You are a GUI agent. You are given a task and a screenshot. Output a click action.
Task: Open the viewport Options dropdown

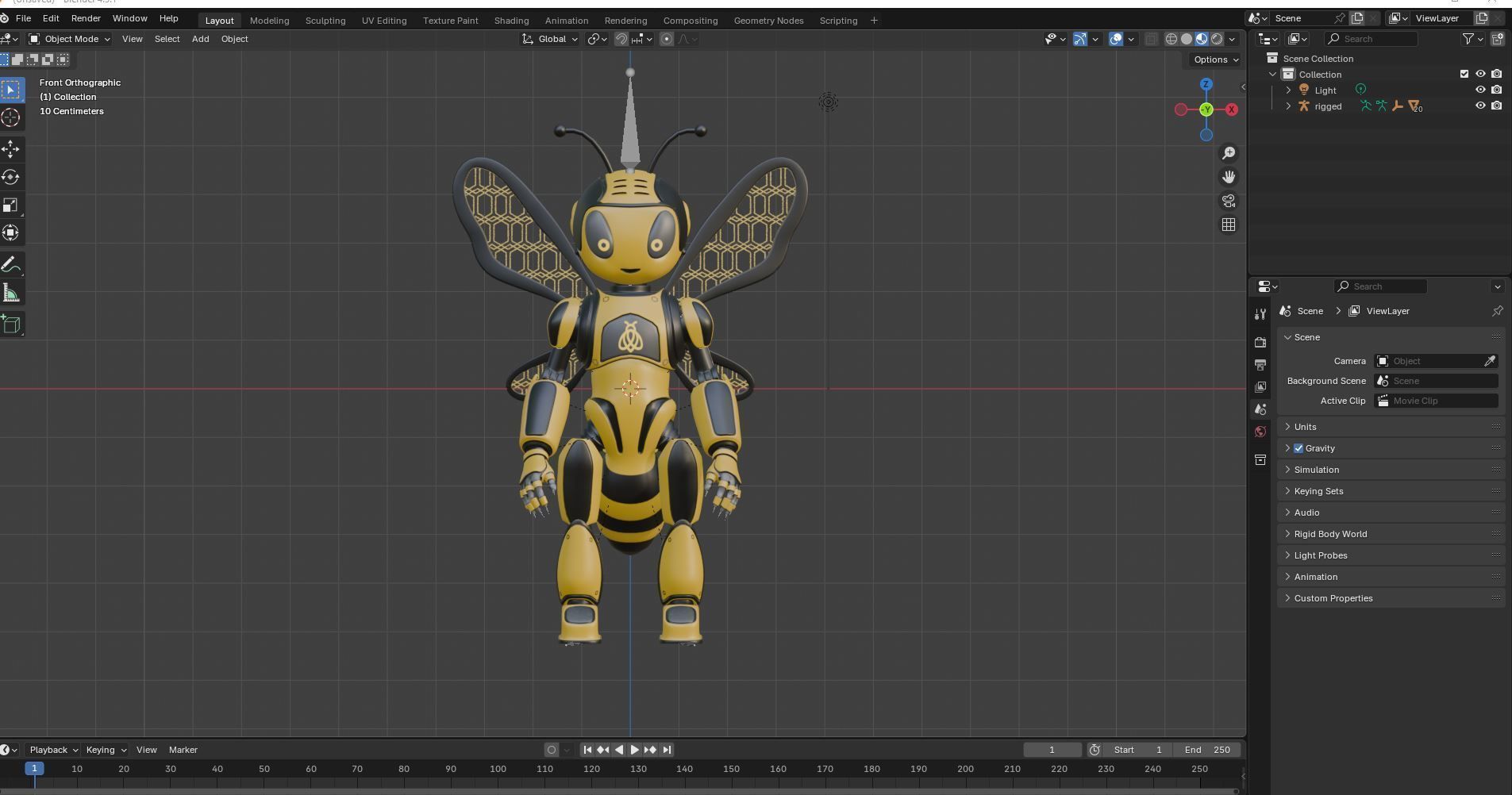(x=1215, y=60)
